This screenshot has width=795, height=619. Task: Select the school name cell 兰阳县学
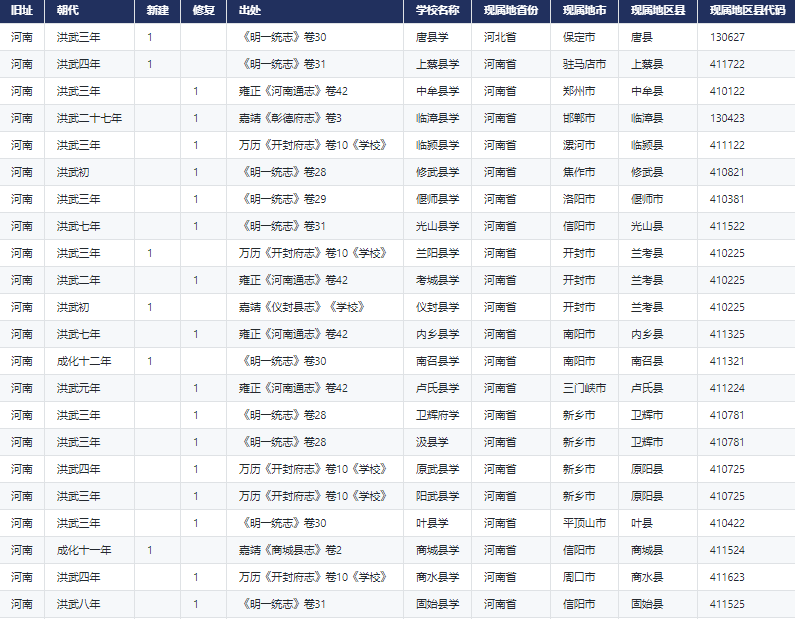[438, 253]
